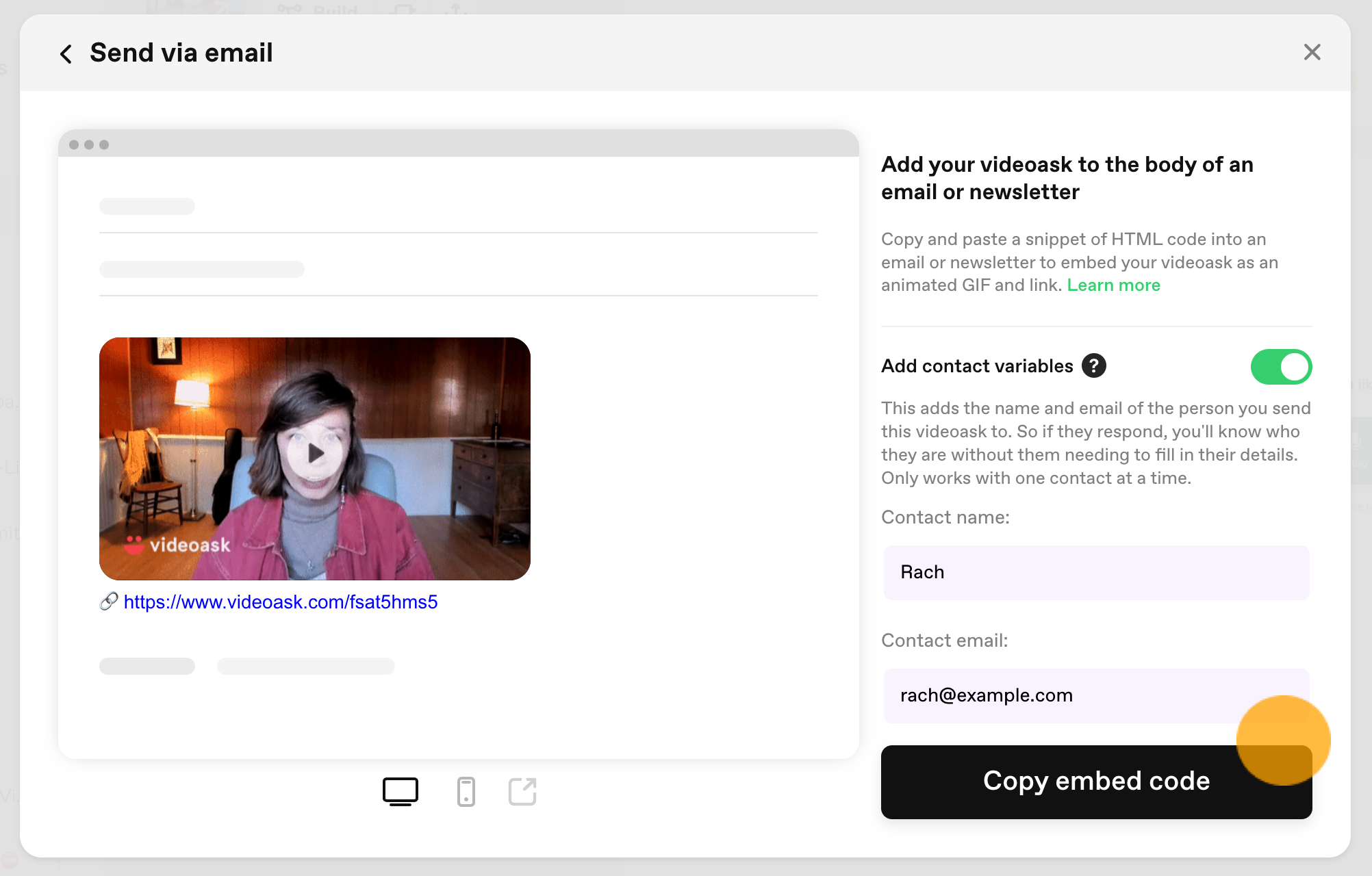Close the Send via email dialog
1372x876 pixels.
1312,52
